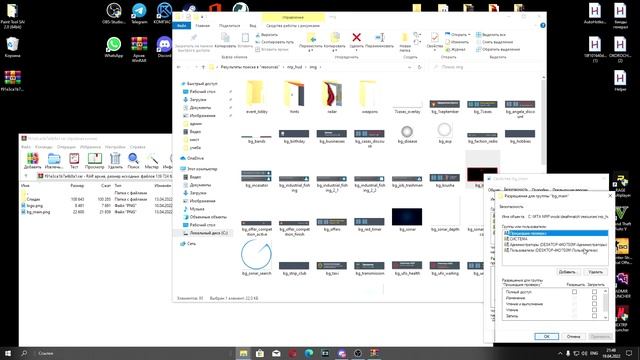
Task: Click Move to (Переместить в) ribbon icon
Action: tap(311, 38)
